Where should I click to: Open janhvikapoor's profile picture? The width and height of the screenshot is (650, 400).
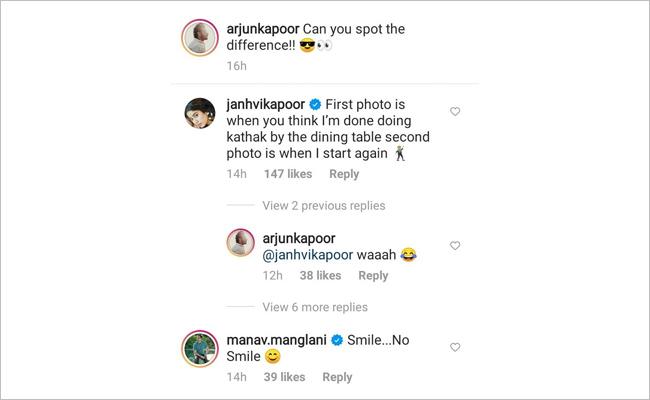pos(202,115)
